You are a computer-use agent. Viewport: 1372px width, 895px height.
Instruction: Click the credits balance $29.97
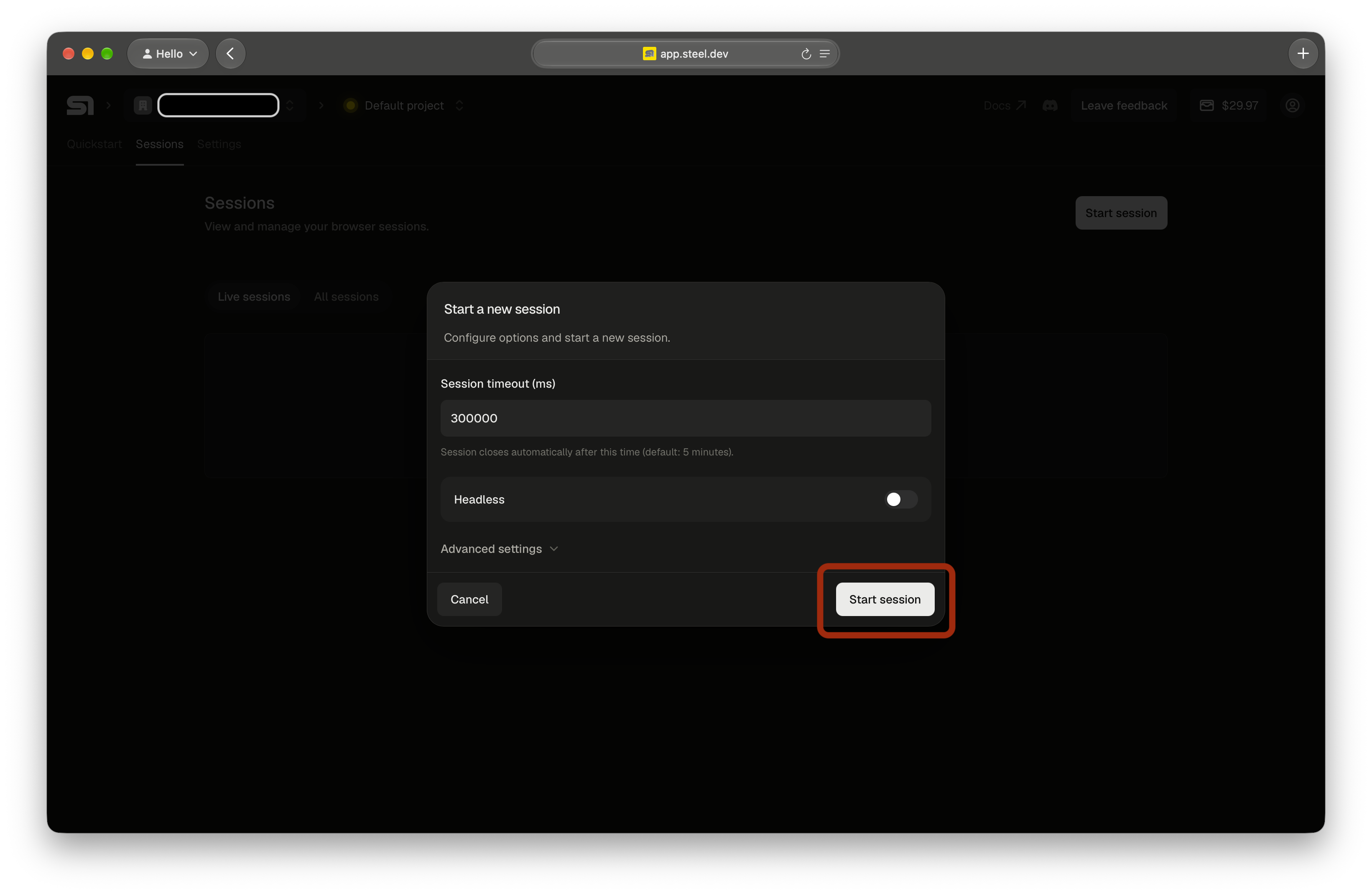tap(1229, 105)
